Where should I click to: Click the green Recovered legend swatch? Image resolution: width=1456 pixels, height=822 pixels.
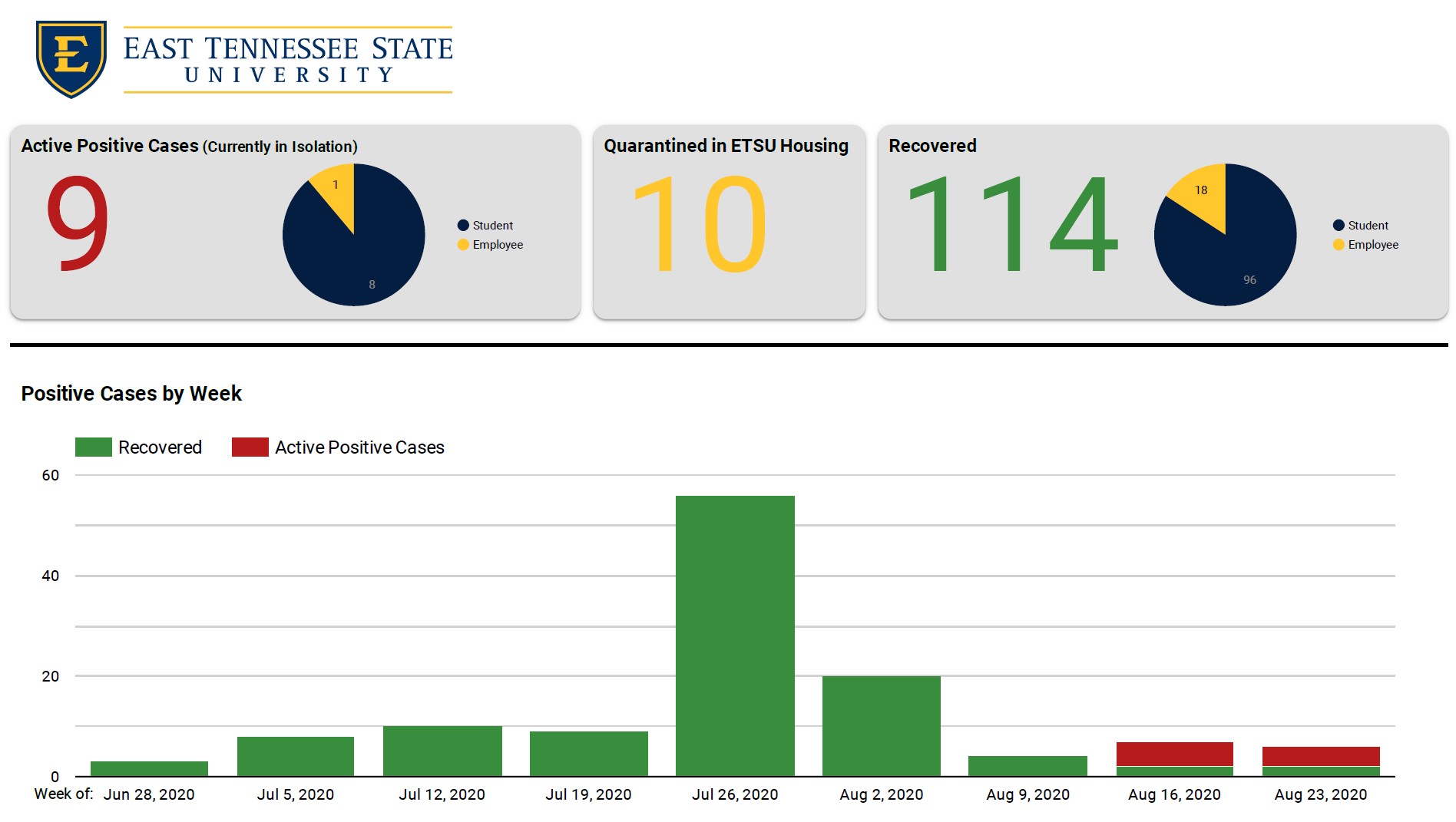click(94, 447)
